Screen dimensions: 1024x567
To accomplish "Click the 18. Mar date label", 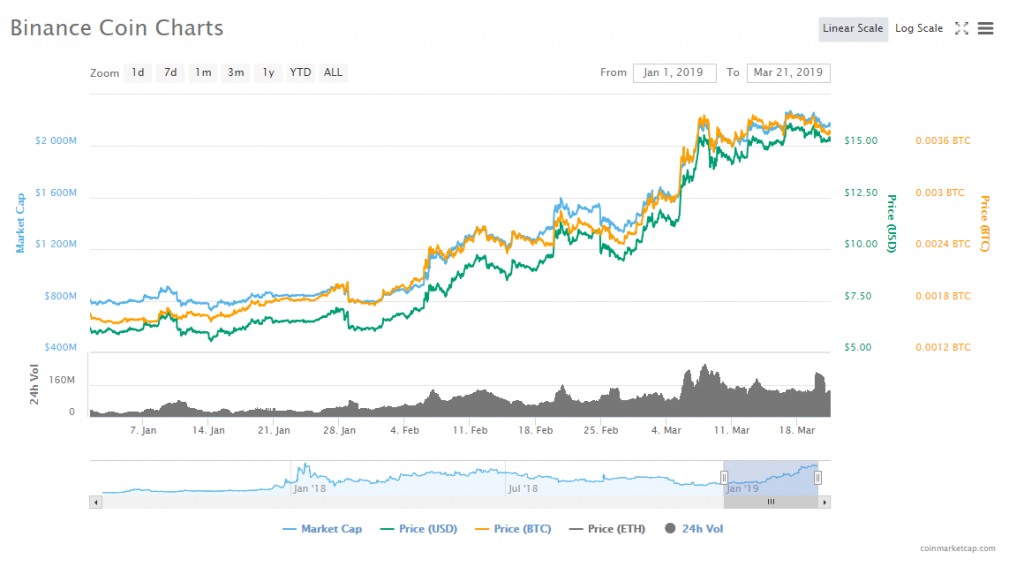I will 797,430.
